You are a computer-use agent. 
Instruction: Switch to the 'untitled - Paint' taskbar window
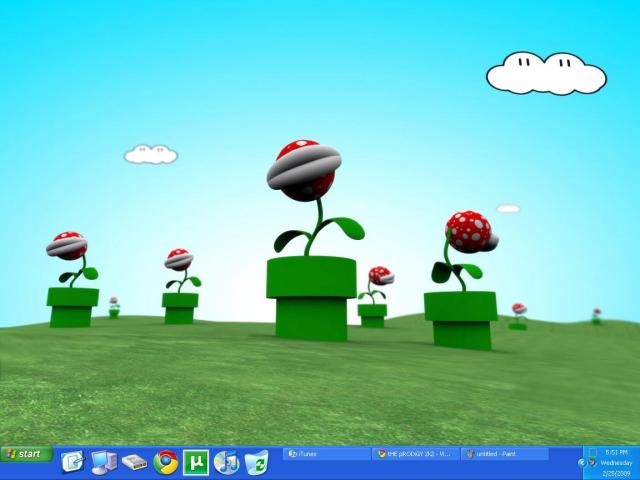pos(504,454)
